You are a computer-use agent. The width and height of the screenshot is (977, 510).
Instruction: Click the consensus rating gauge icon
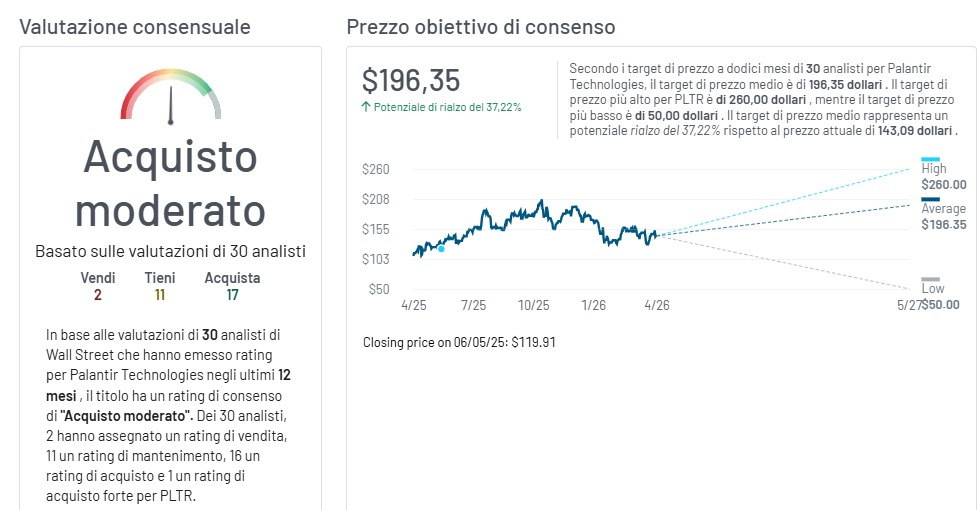(x=171, y=96)
